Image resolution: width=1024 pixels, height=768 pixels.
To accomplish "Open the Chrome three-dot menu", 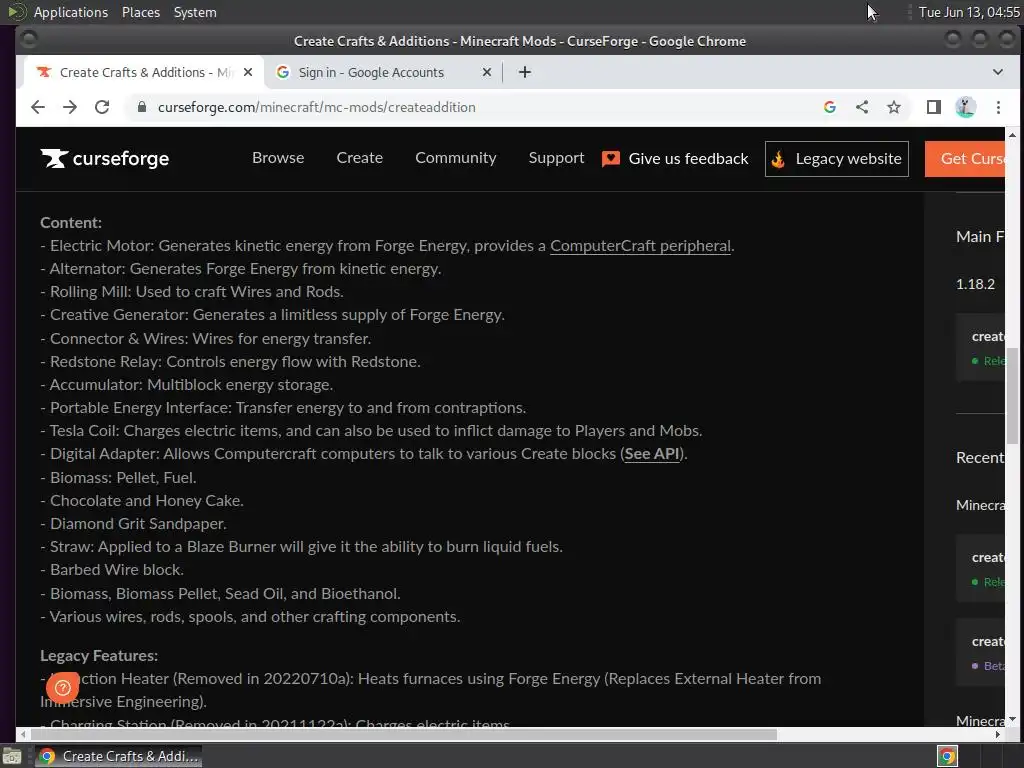I will (998, 107).
